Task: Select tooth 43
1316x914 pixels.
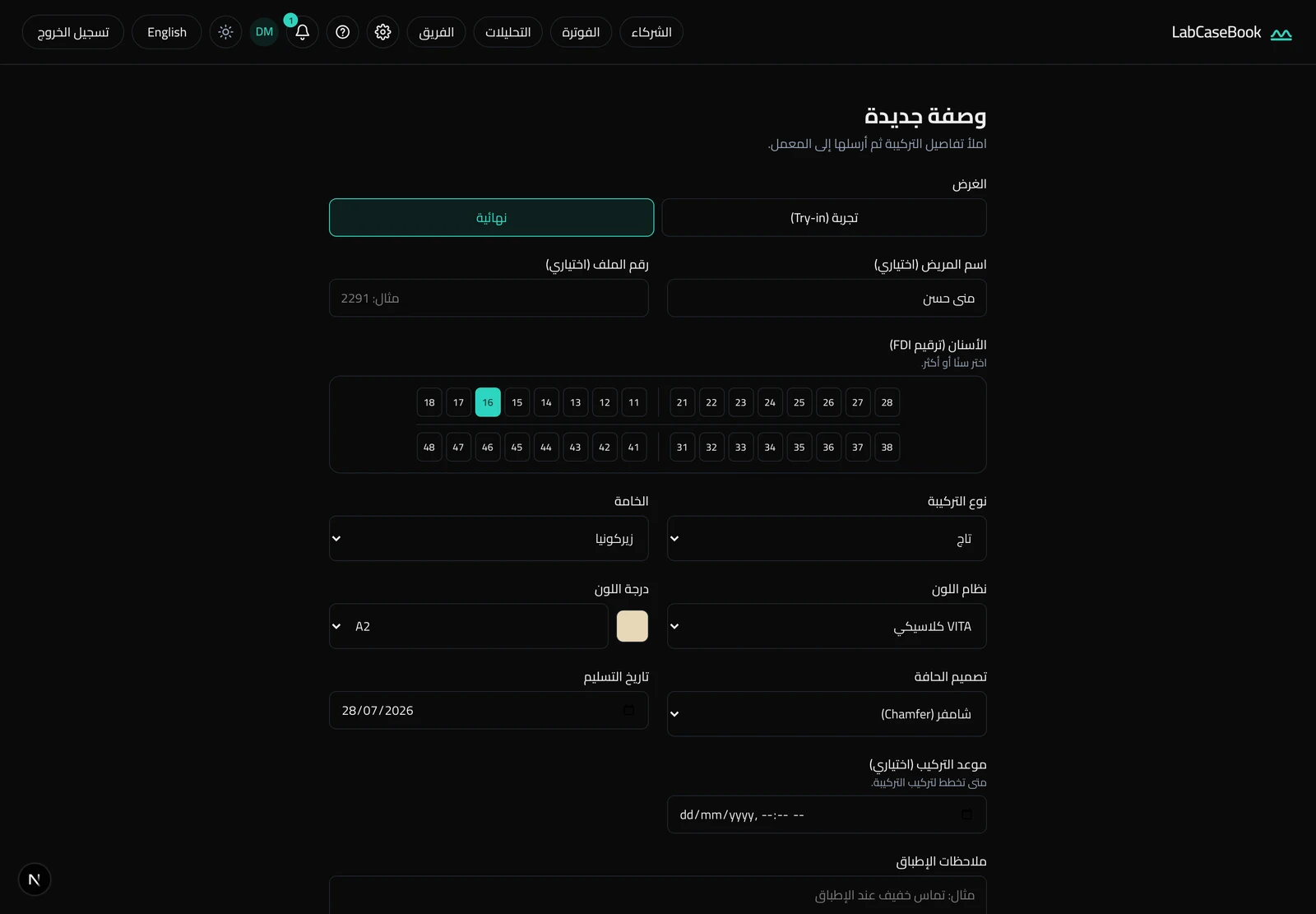Action: (575, 447)
